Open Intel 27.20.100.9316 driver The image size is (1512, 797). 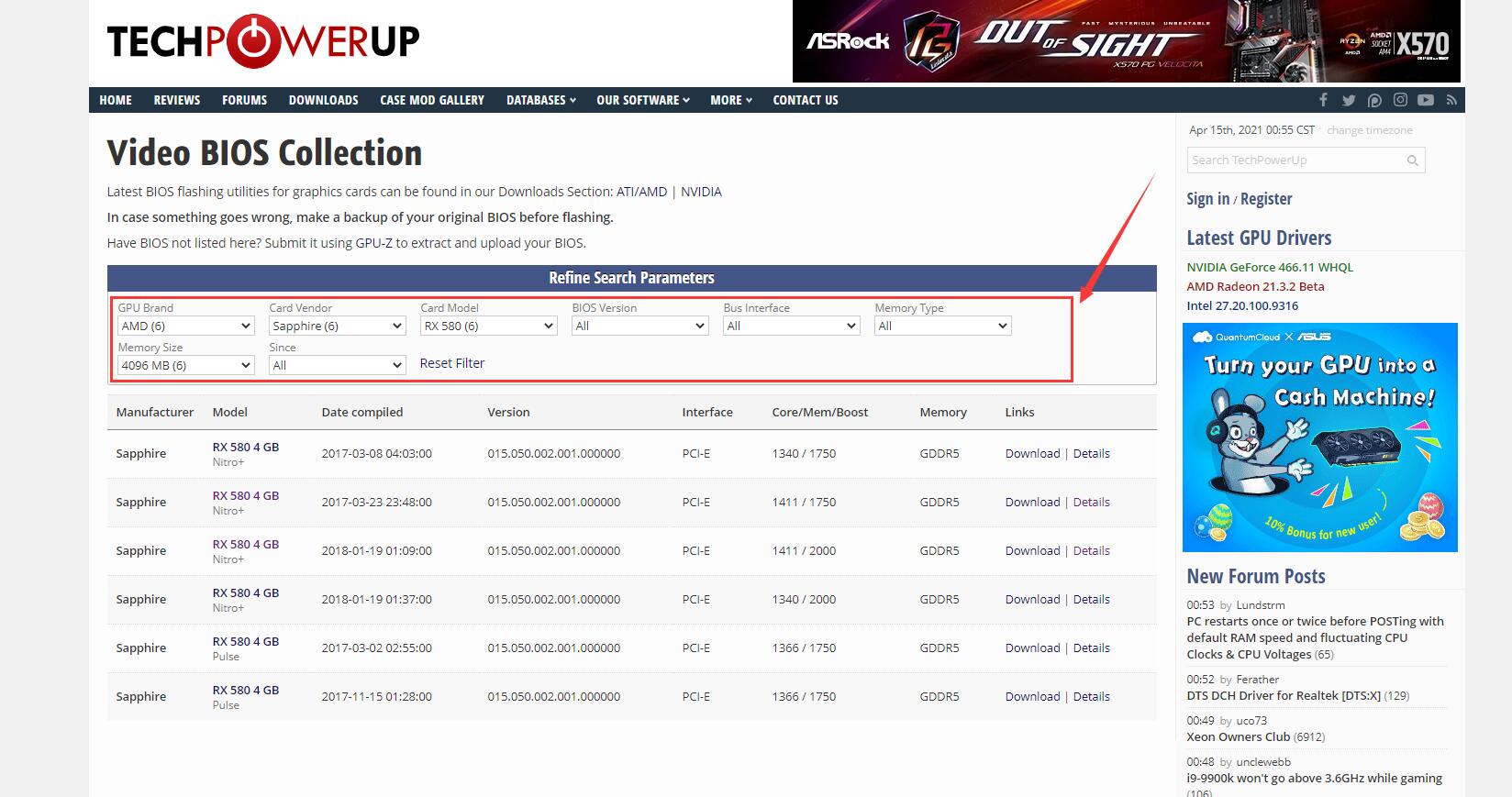[x=1242, y=306]
